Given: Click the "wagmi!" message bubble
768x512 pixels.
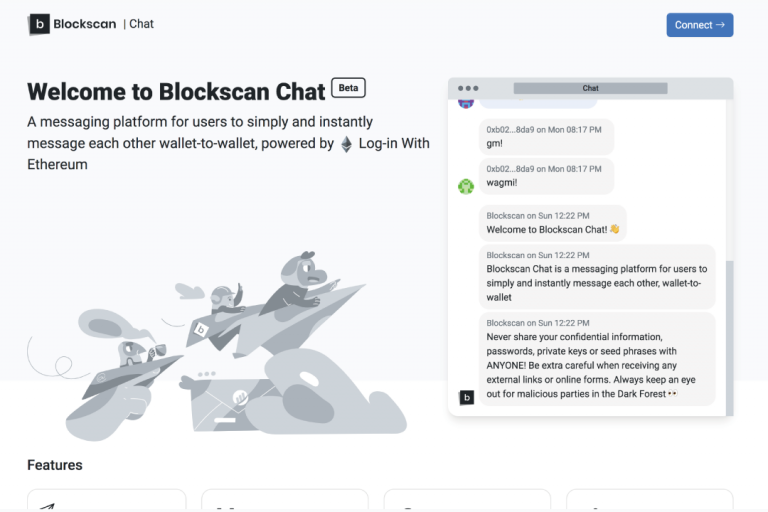Looking at the screenshot, I should click(546, 176).
